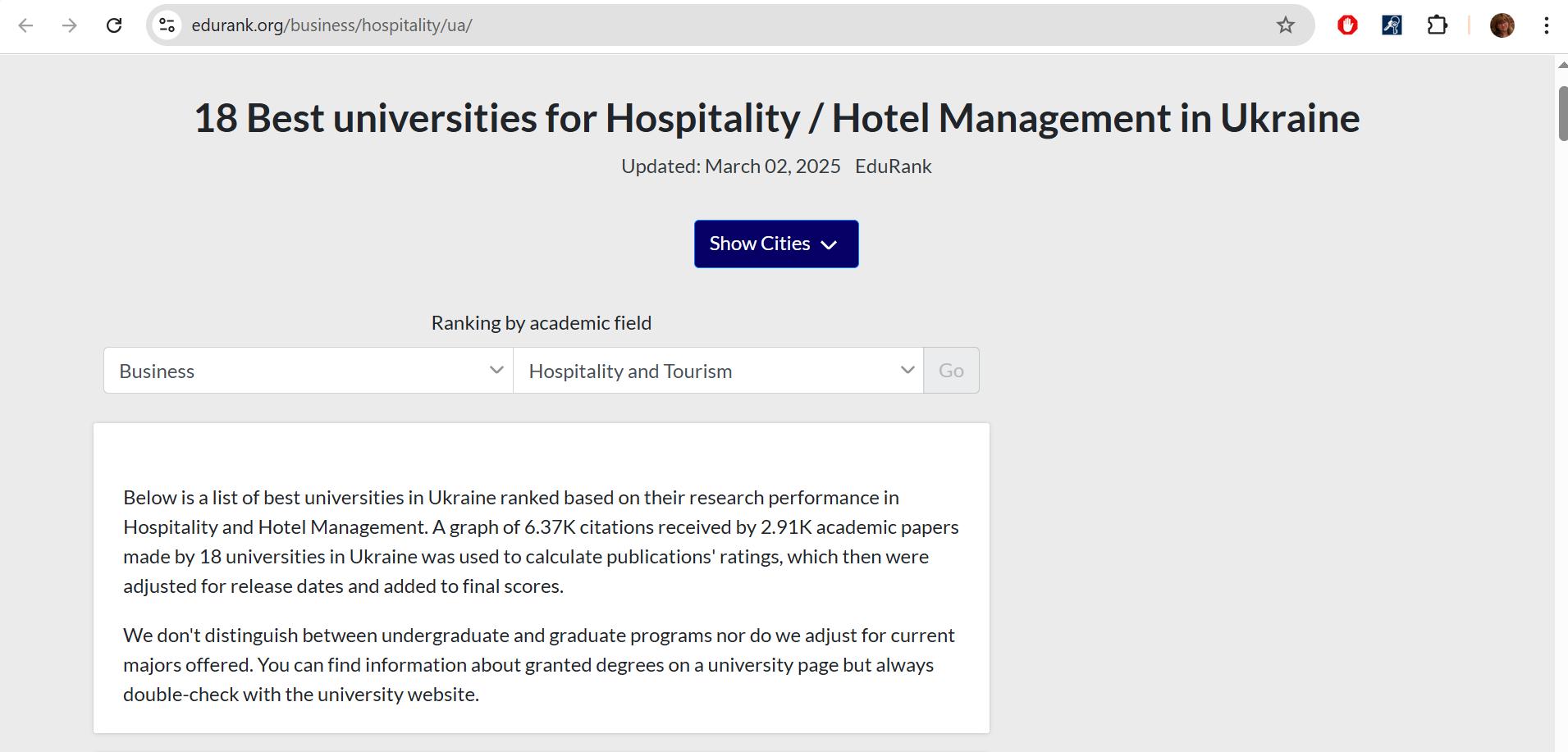The image size is (1568, 752).
Task: Expand the Show Cities button
Action: 776,244
